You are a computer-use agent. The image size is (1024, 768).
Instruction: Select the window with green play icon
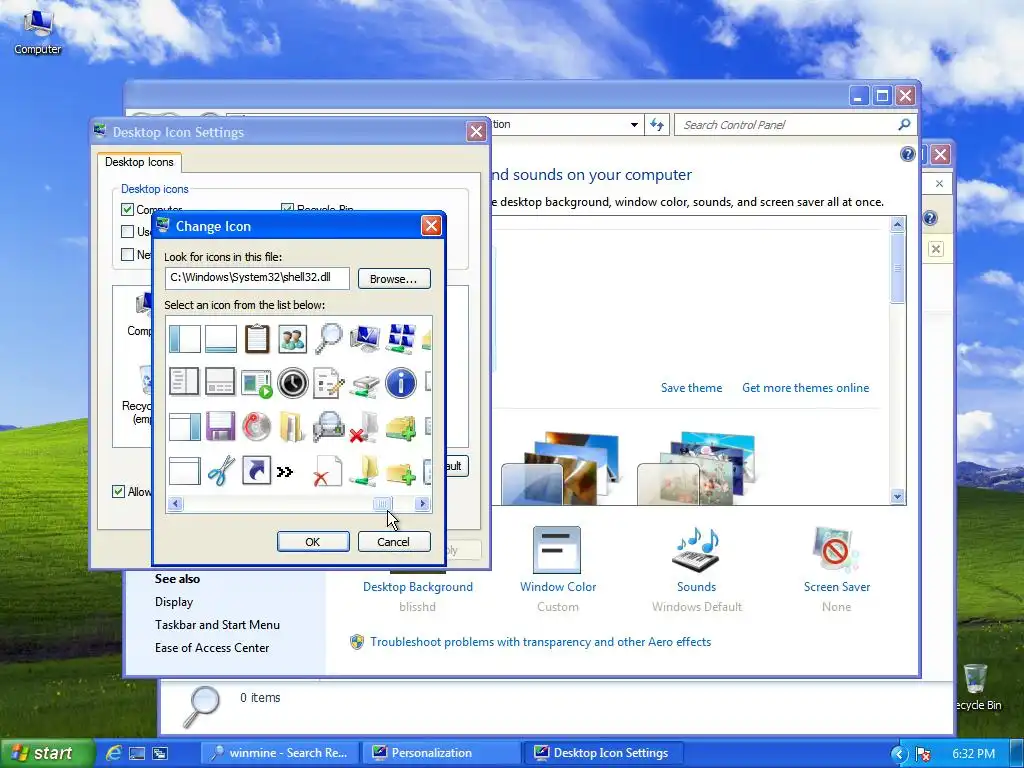point(256,383)
